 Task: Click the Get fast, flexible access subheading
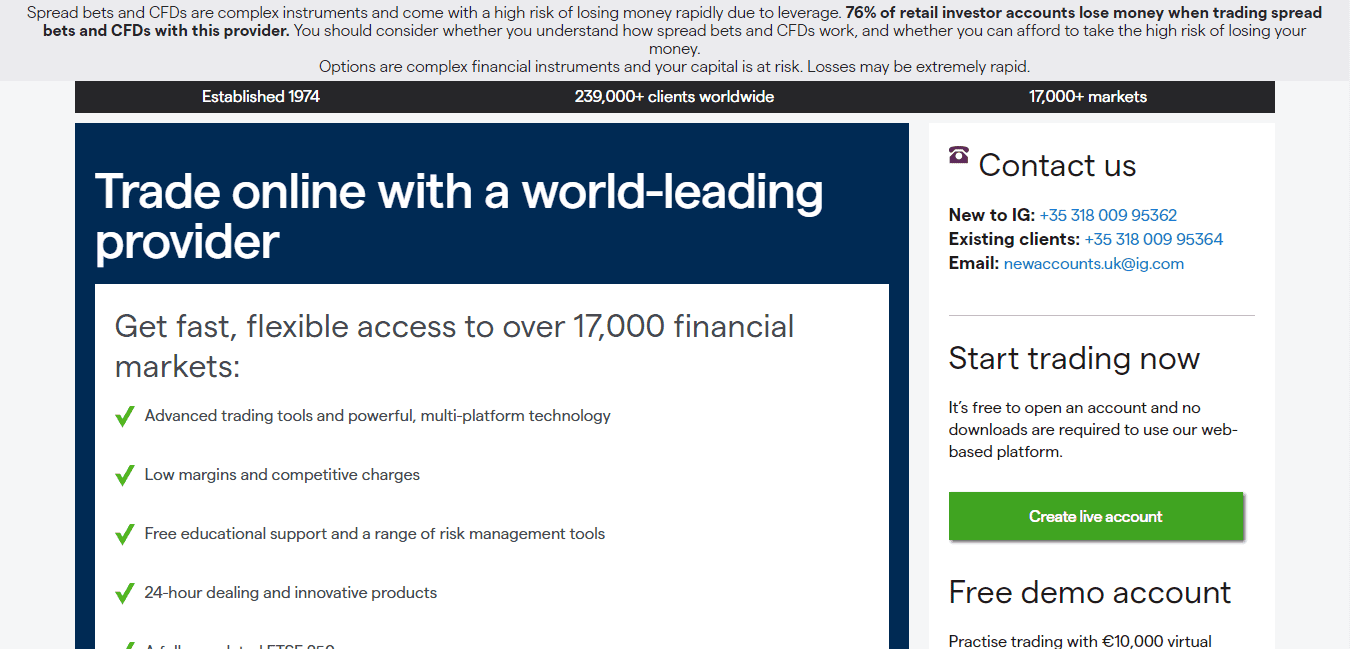pyautogui.click(x=454, y=345)
